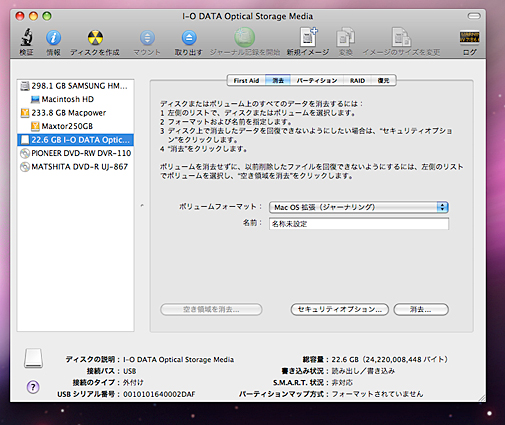Click the Enable Journaling (ジャーナル記録を開始) icon

click(x=244, y=37)
